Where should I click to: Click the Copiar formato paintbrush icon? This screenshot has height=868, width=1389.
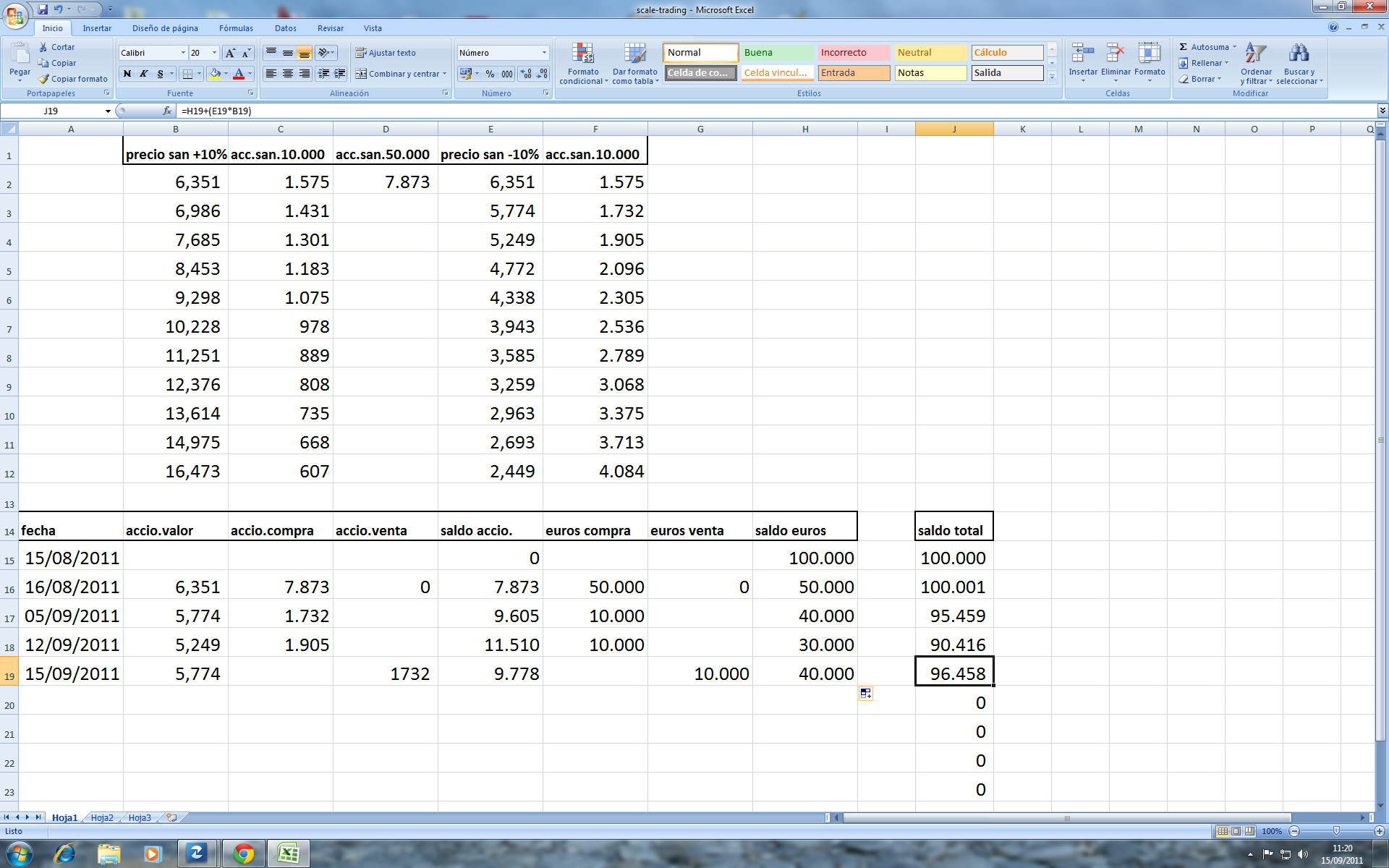pyautogui.click(x=44, y=79)
